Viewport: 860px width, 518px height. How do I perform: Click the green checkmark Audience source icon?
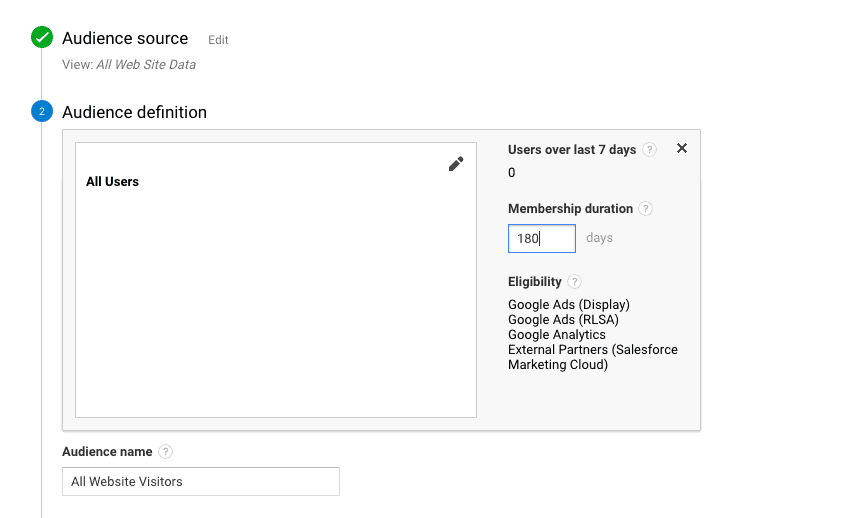coord(42,38)
